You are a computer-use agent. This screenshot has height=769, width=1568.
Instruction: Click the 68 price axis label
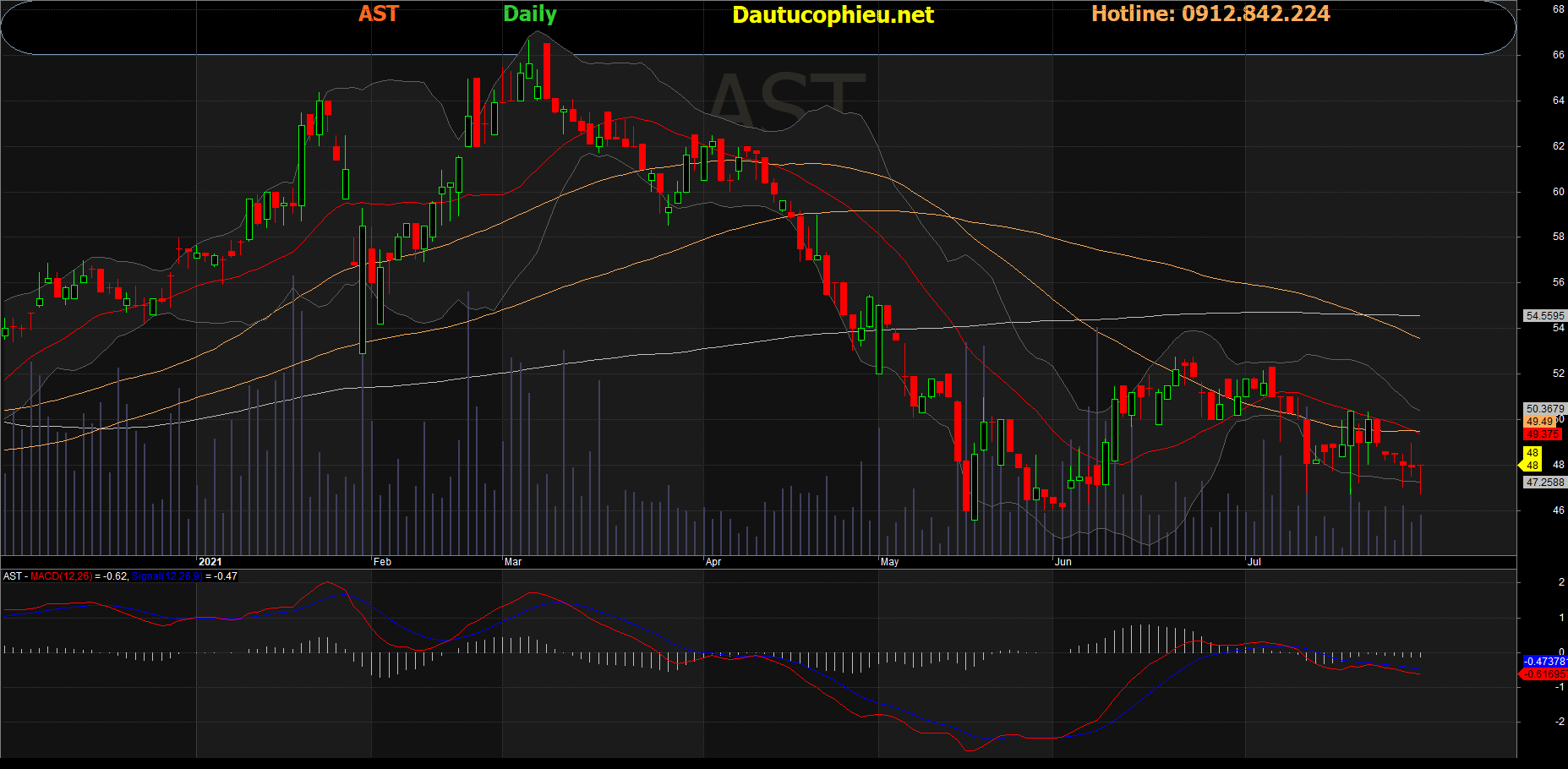[x=1558, y=9]
